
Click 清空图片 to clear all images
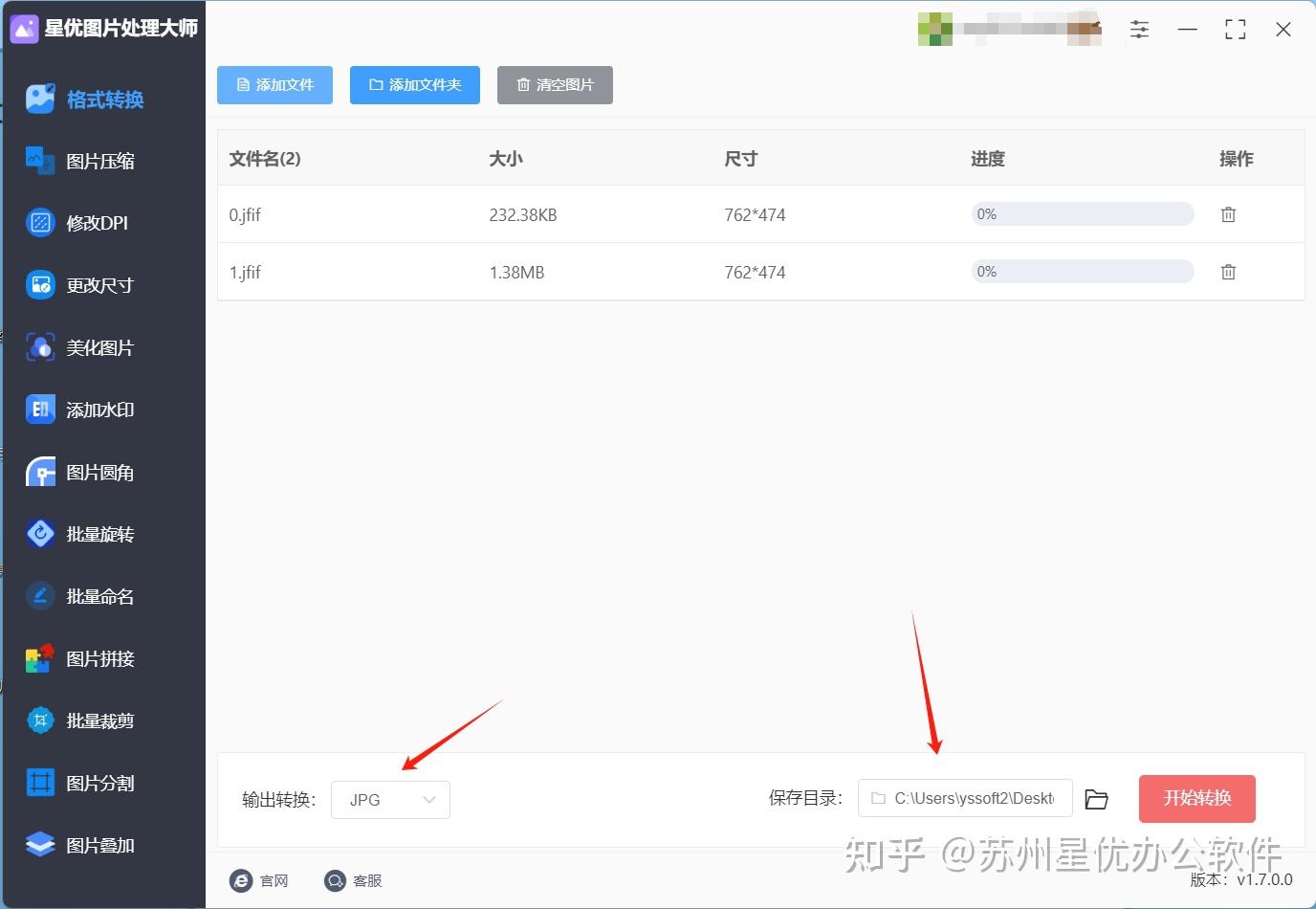(x=555, y=84)
